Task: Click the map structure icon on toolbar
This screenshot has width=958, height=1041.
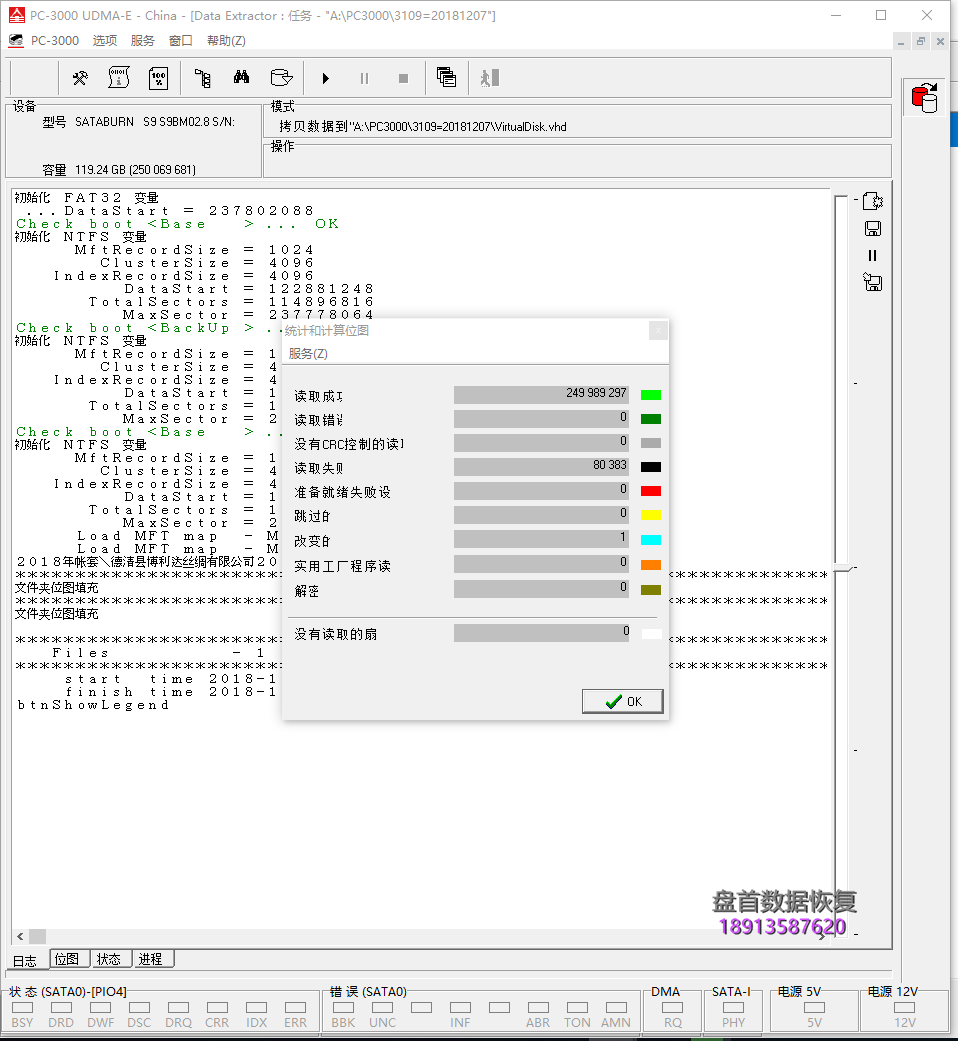Action: coord(202,77)
